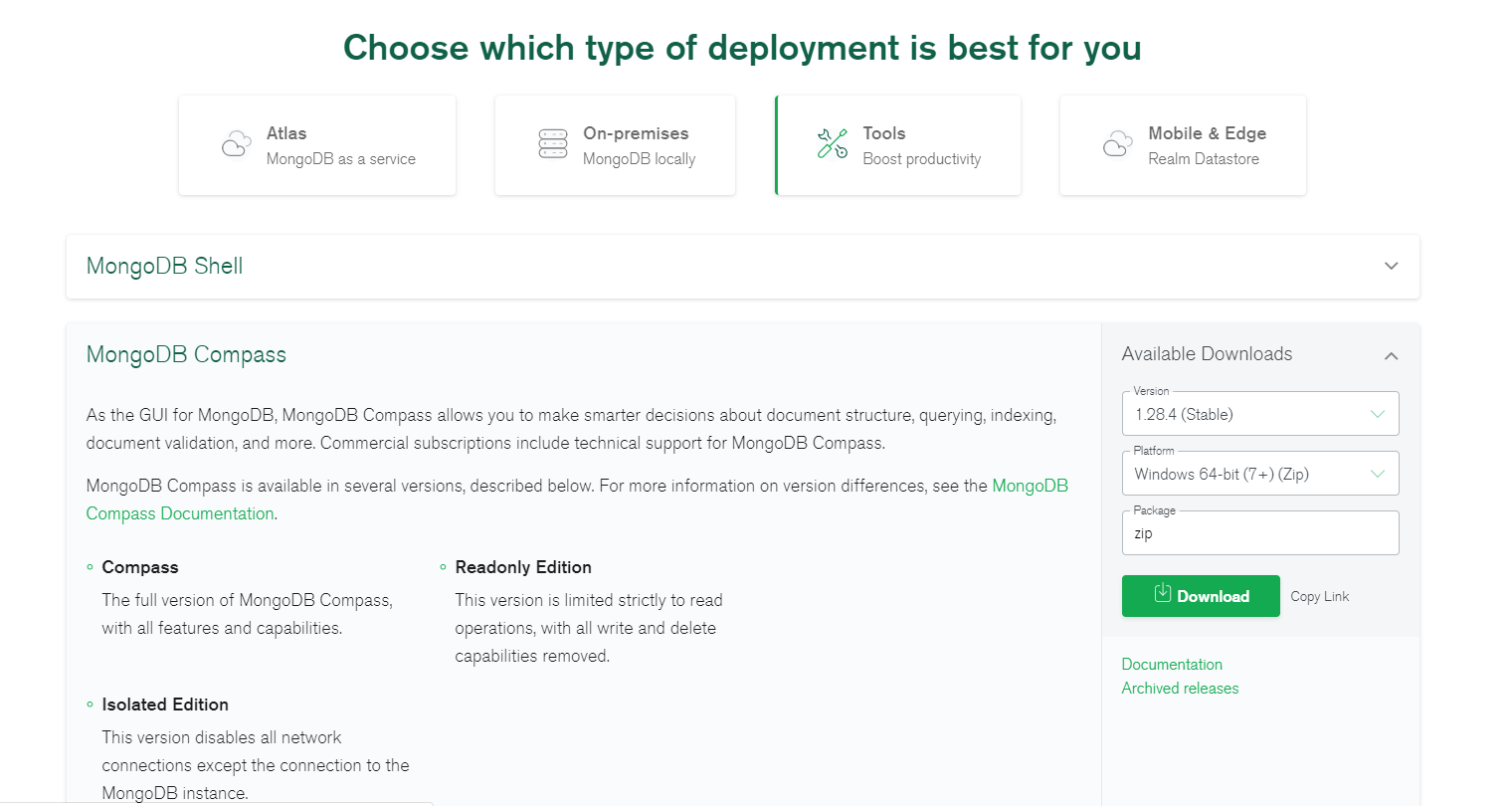Collapse the Available Downloads panel chevron
The image size is (1512, 806).
click(1392, 355)
